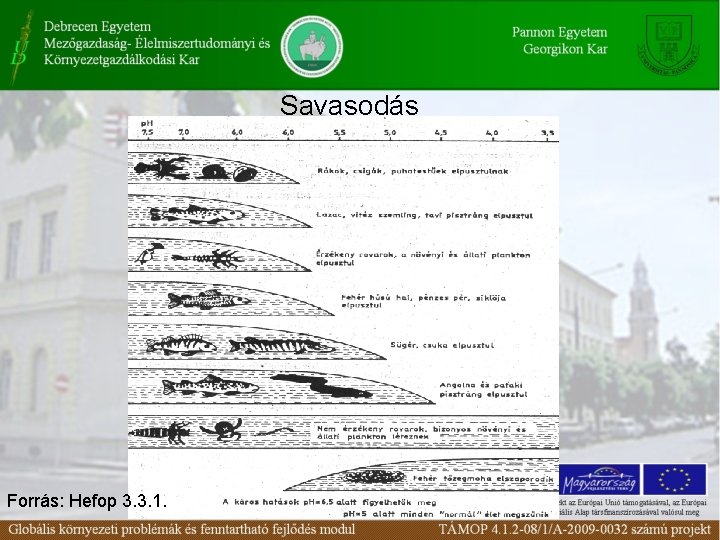Click 'pH=5 alatt minden normál élet' note
720x540 pixels.
pos(445,514)
